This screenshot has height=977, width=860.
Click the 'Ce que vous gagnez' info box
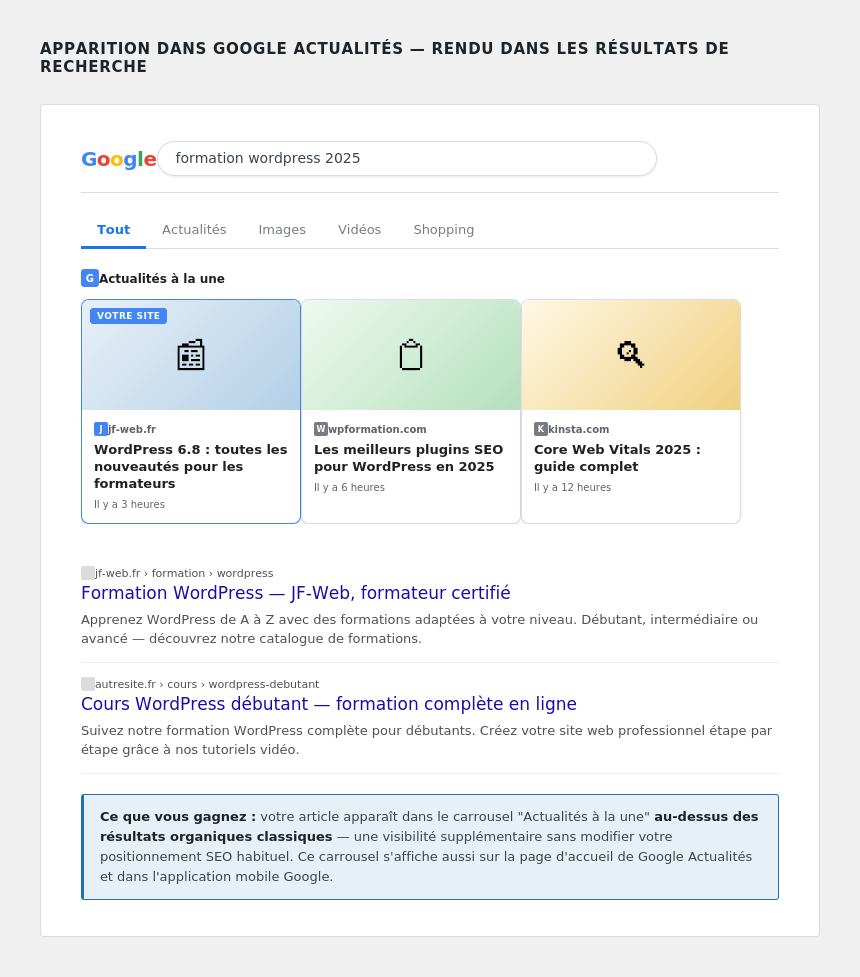pyautogui.click(x=430, y=847)
